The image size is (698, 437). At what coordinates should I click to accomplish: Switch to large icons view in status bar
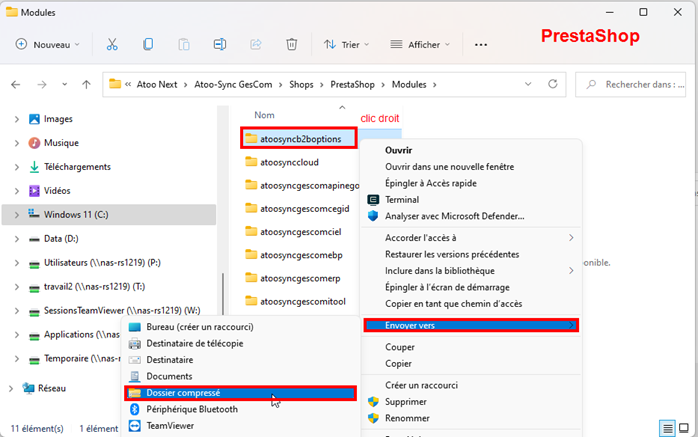point(684,429)
